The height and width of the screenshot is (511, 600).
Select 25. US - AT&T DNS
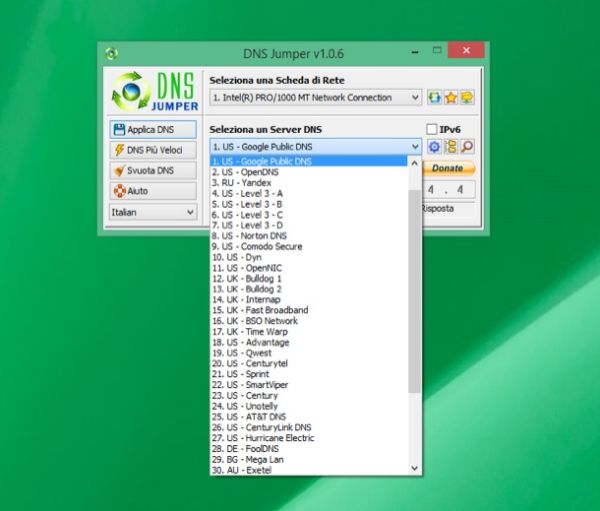[309, 416]
